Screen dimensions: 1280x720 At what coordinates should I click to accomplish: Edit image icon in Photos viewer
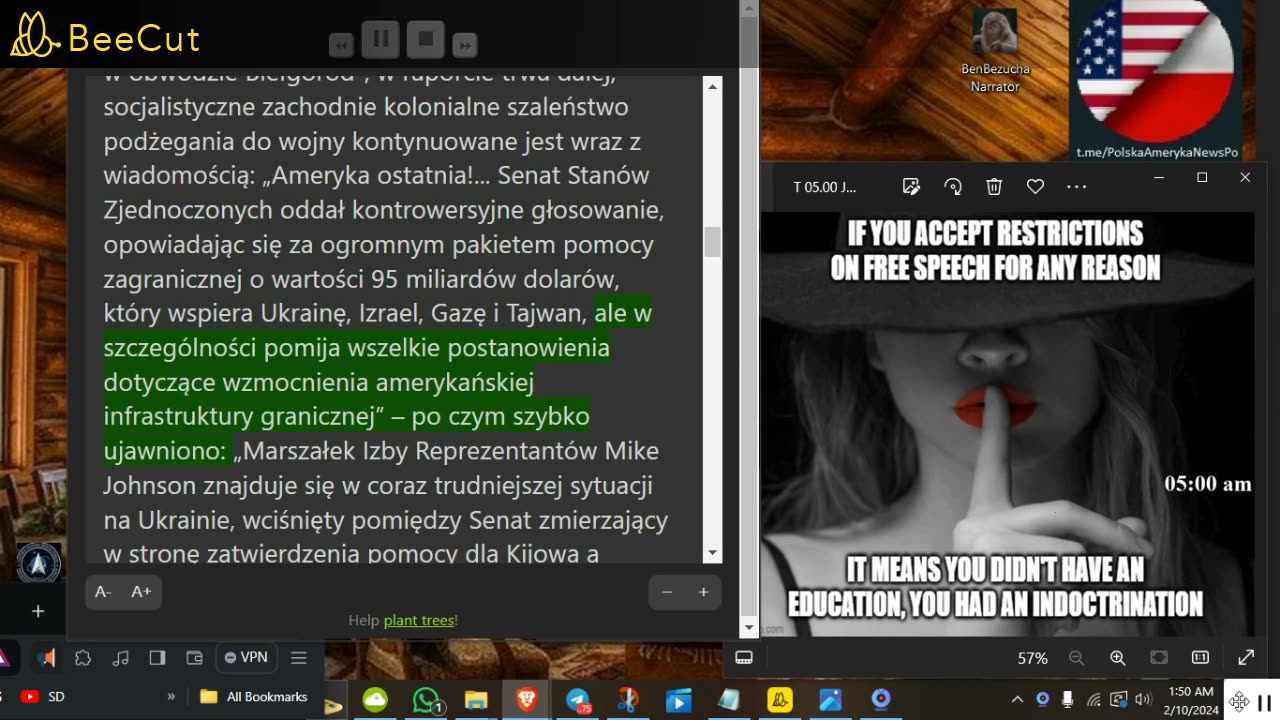pos(911,186)
